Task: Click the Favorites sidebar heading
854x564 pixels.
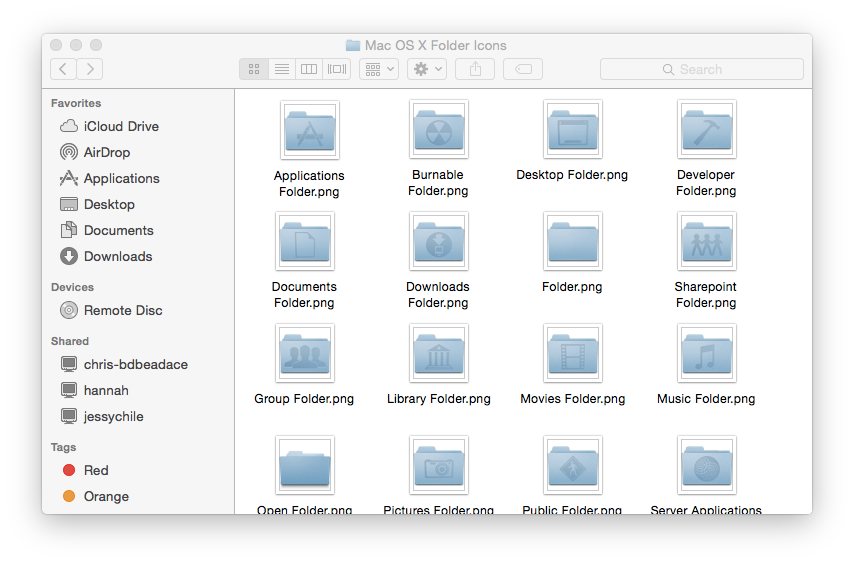Action: tap(76, 103)
